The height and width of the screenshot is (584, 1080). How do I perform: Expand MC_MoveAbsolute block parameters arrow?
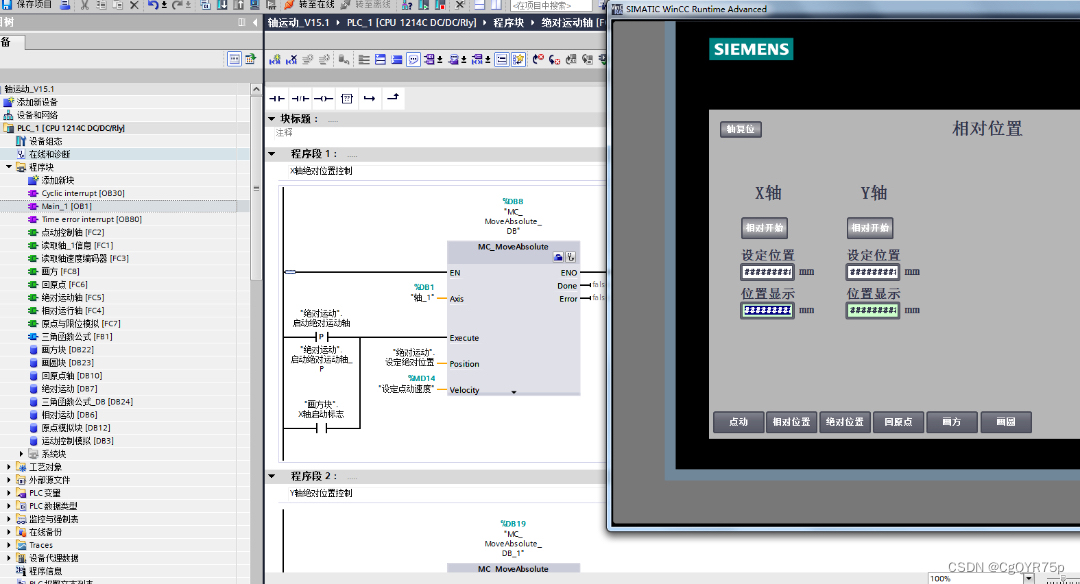[x=514, y=392]
